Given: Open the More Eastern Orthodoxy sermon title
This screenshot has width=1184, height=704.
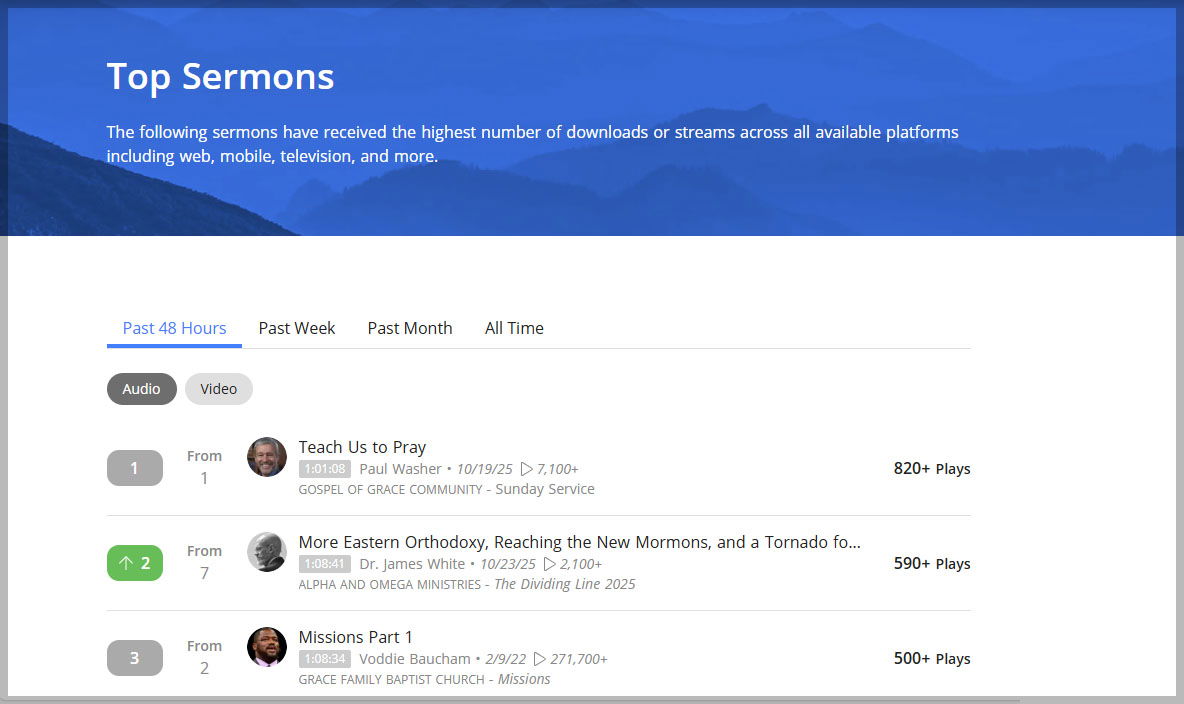Looking at the screenshot, I should coord(579,542).
